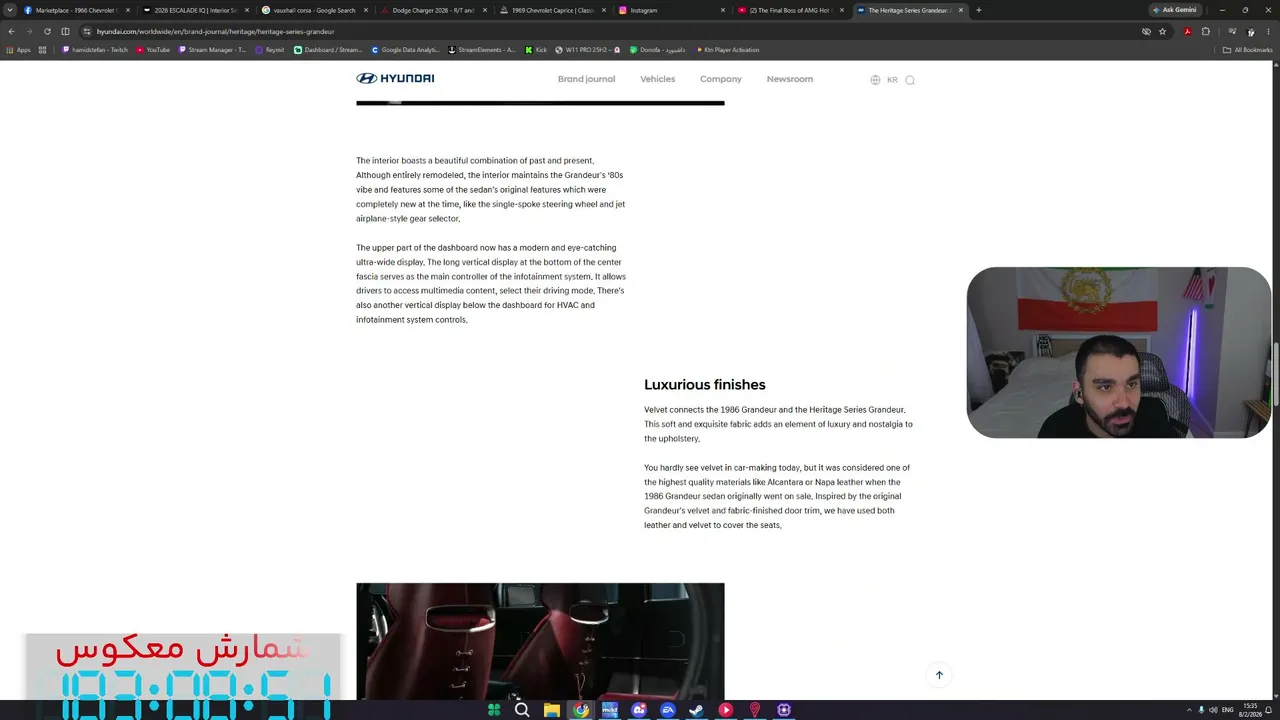
Task: Open the KR language selector
Action: [x=892, y=80]
